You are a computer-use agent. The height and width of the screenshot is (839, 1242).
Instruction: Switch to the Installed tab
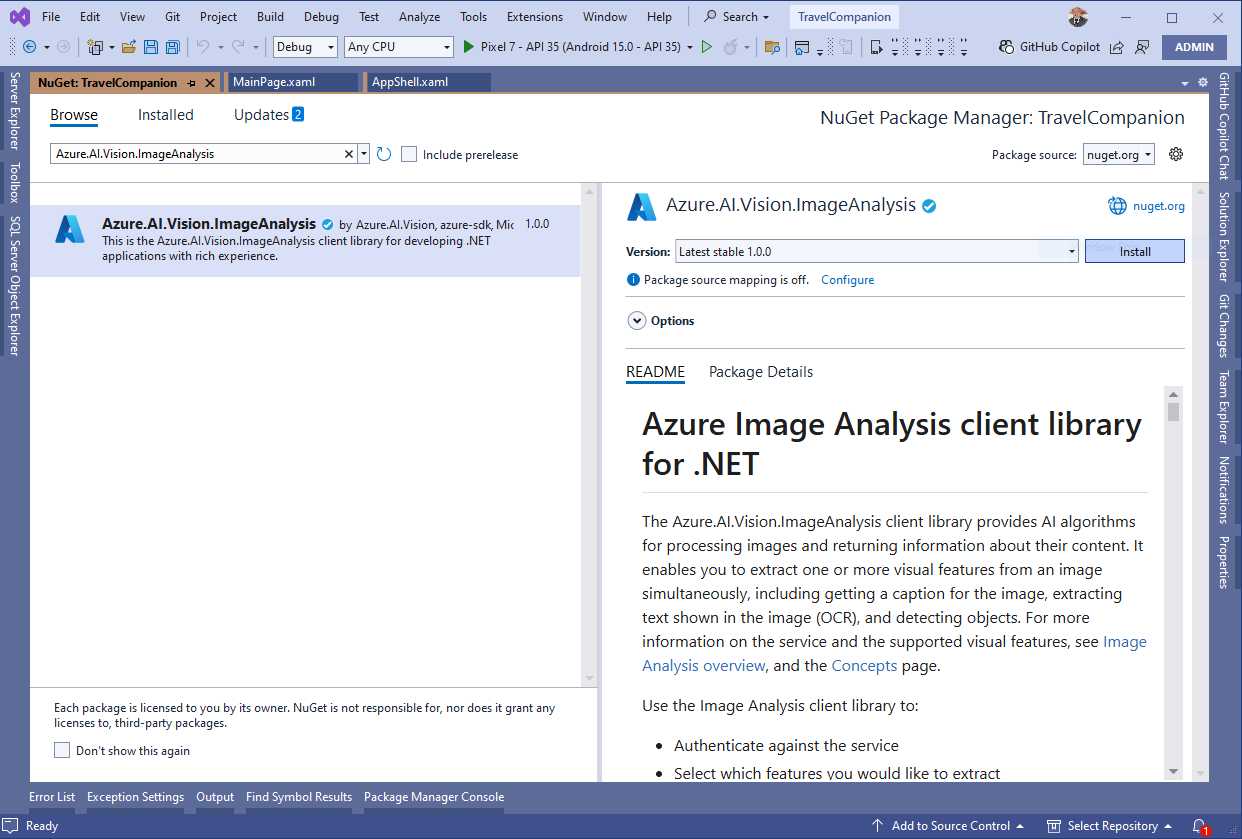click(166, 115)
